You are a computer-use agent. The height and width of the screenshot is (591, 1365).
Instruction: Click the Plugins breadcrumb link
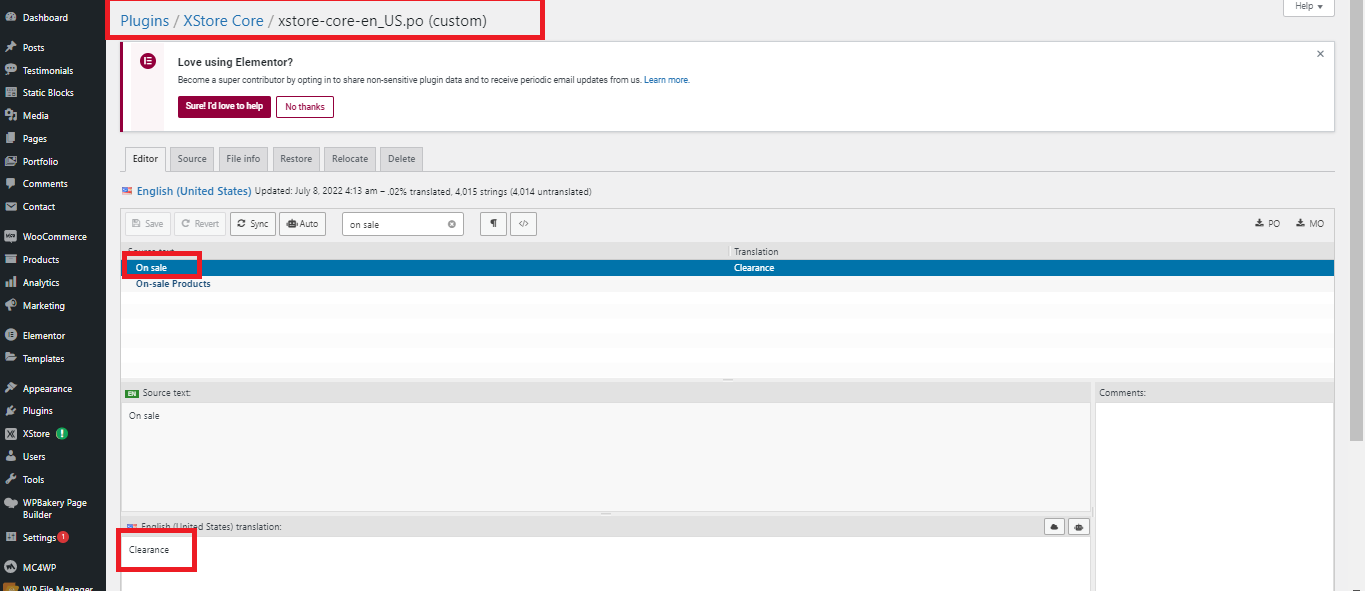(x=144, y=20)
